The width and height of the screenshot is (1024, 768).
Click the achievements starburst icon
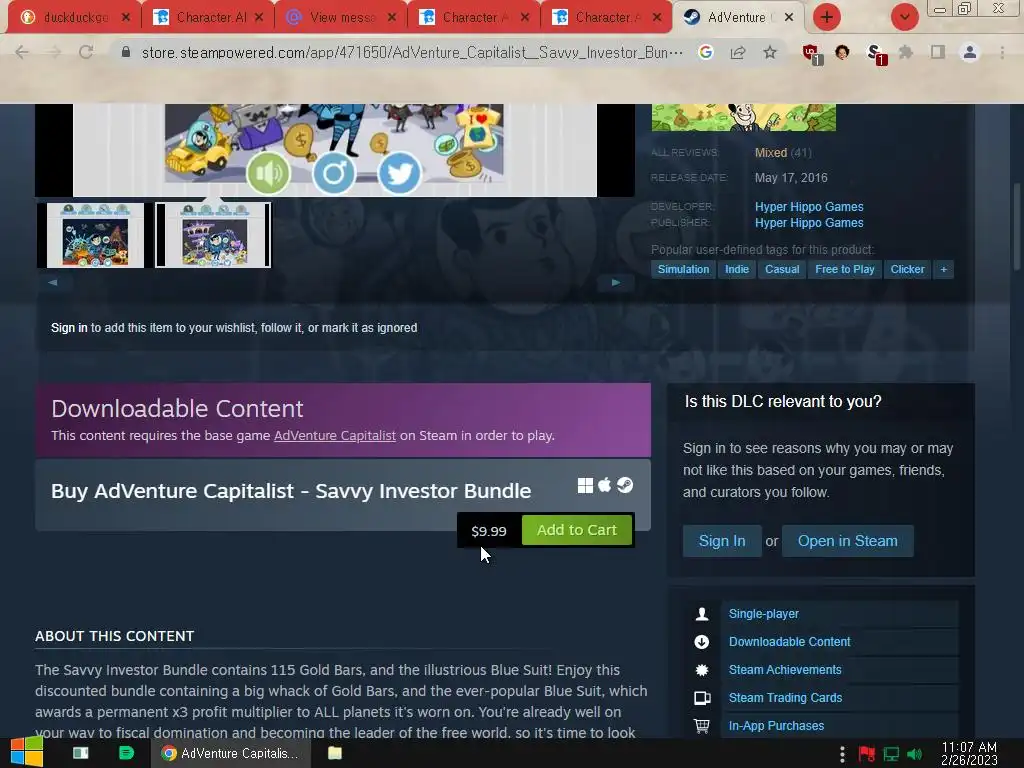pos(702,670)
